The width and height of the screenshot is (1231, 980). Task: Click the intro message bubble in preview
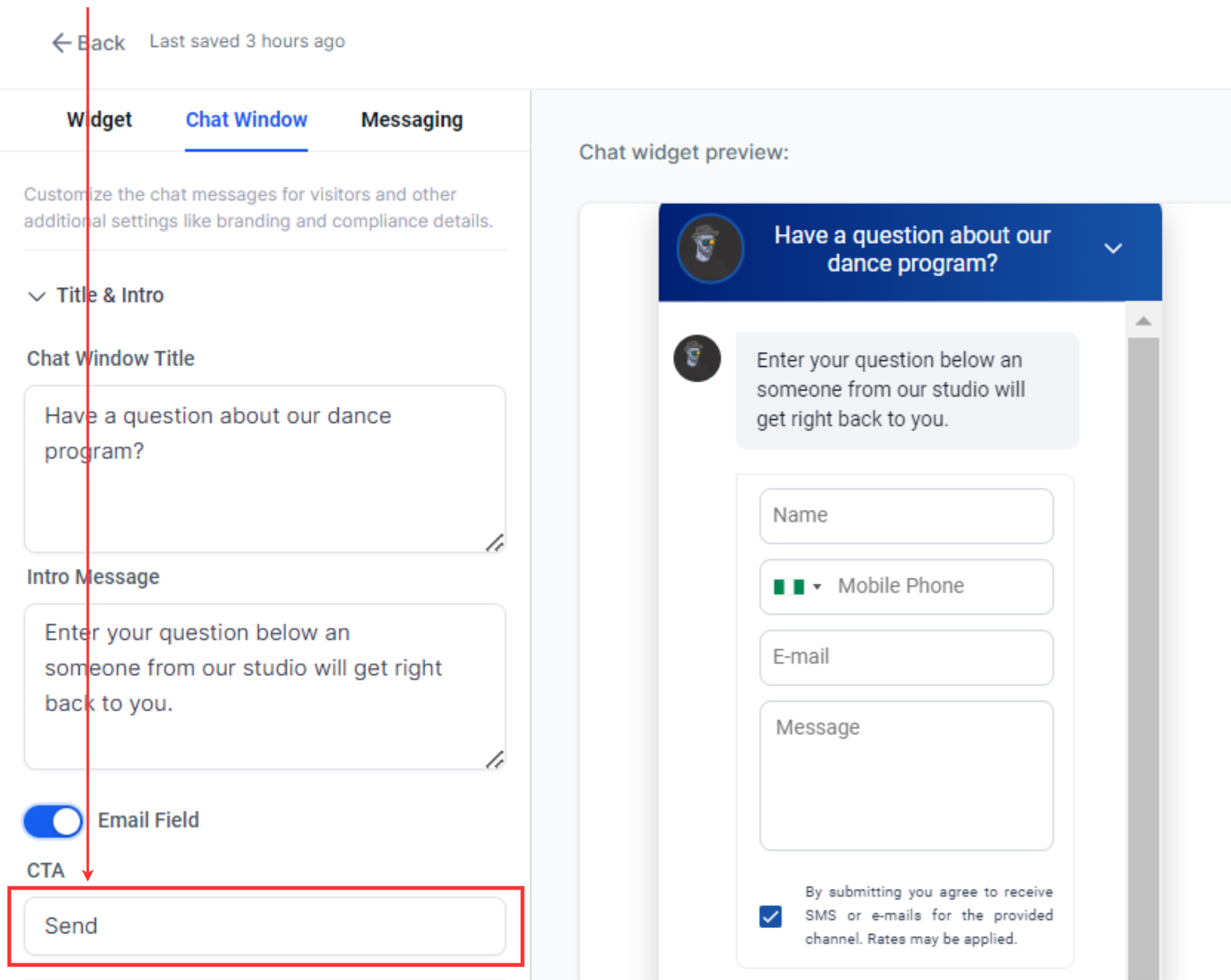(x=906, y=390)
